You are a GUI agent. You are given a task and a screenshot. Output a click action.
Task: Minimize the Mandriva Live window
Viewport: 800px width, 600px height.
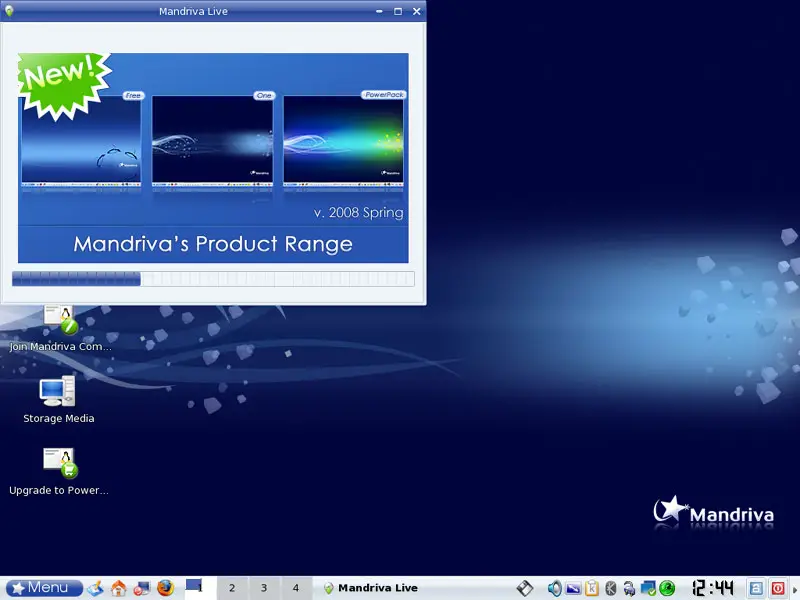(379, 11)
